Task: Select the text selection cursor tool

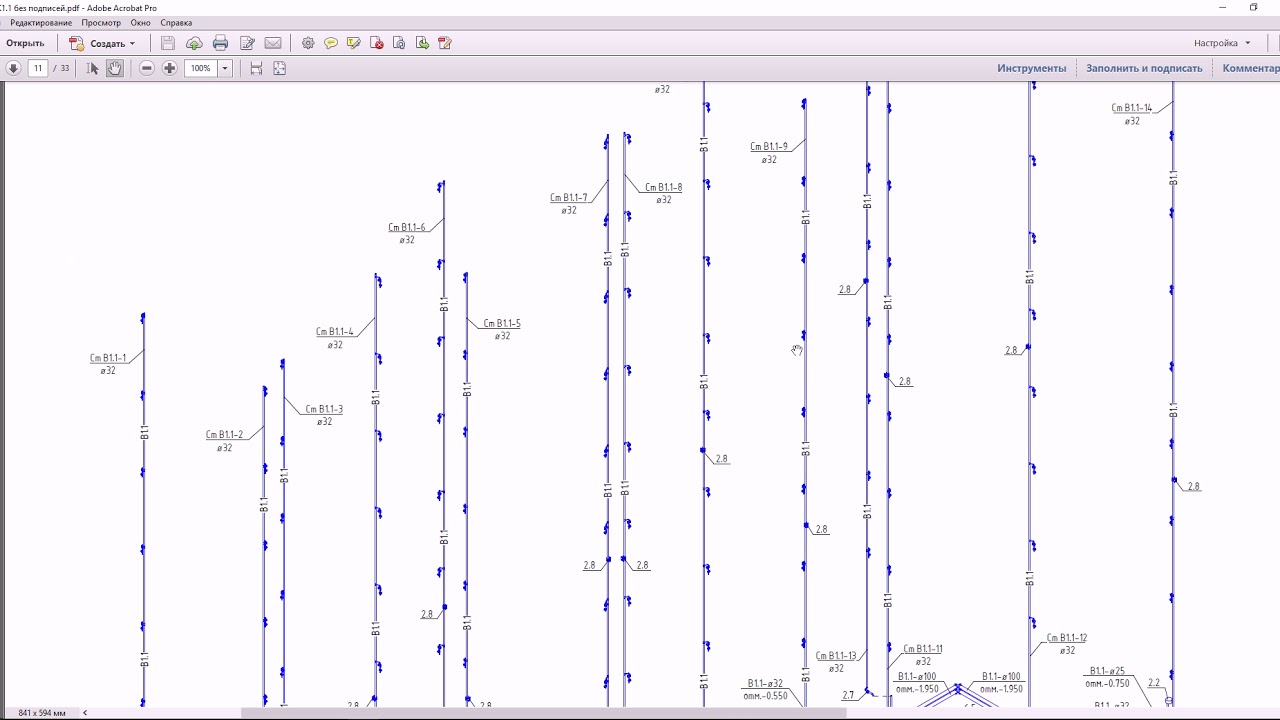Action: point(92,68)
